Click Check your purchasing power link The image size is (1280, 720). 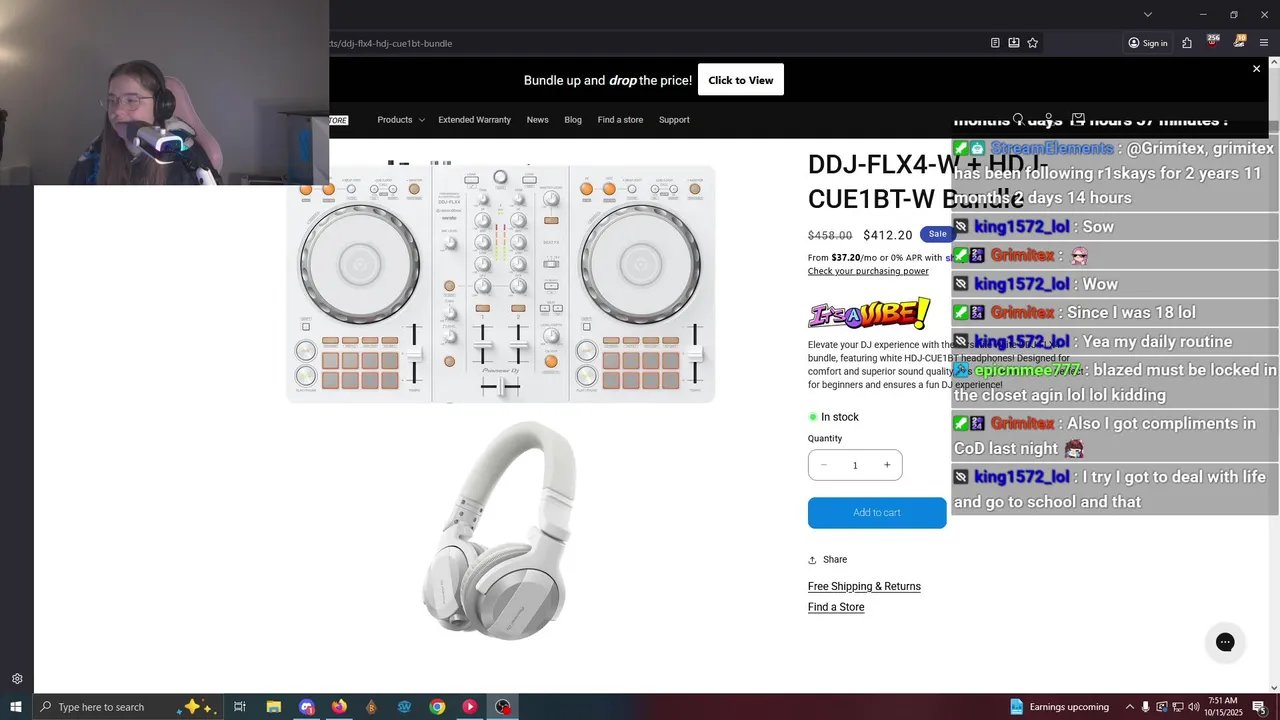coord(868,271)
